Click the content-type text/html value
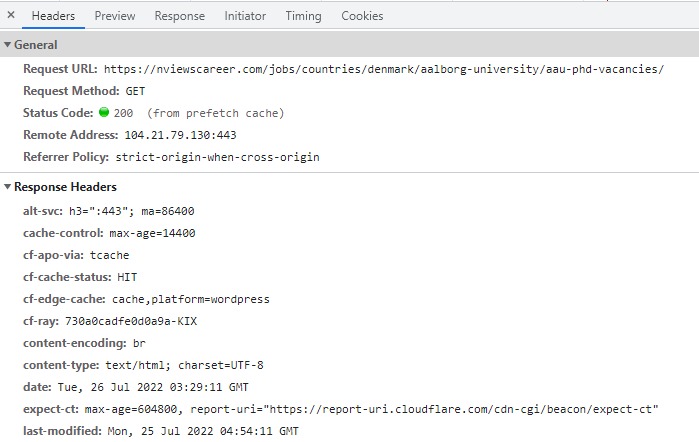699x442 pixels. (185, 365)
